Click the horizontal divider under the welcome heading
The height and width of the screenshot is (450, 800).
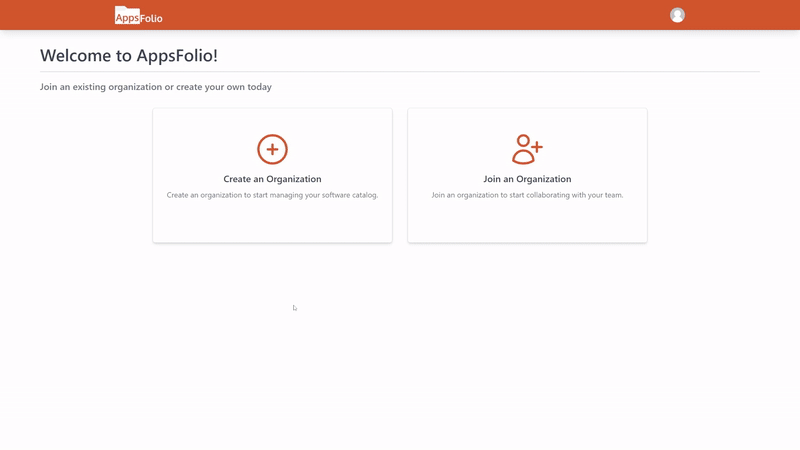(x=400, y=72)
